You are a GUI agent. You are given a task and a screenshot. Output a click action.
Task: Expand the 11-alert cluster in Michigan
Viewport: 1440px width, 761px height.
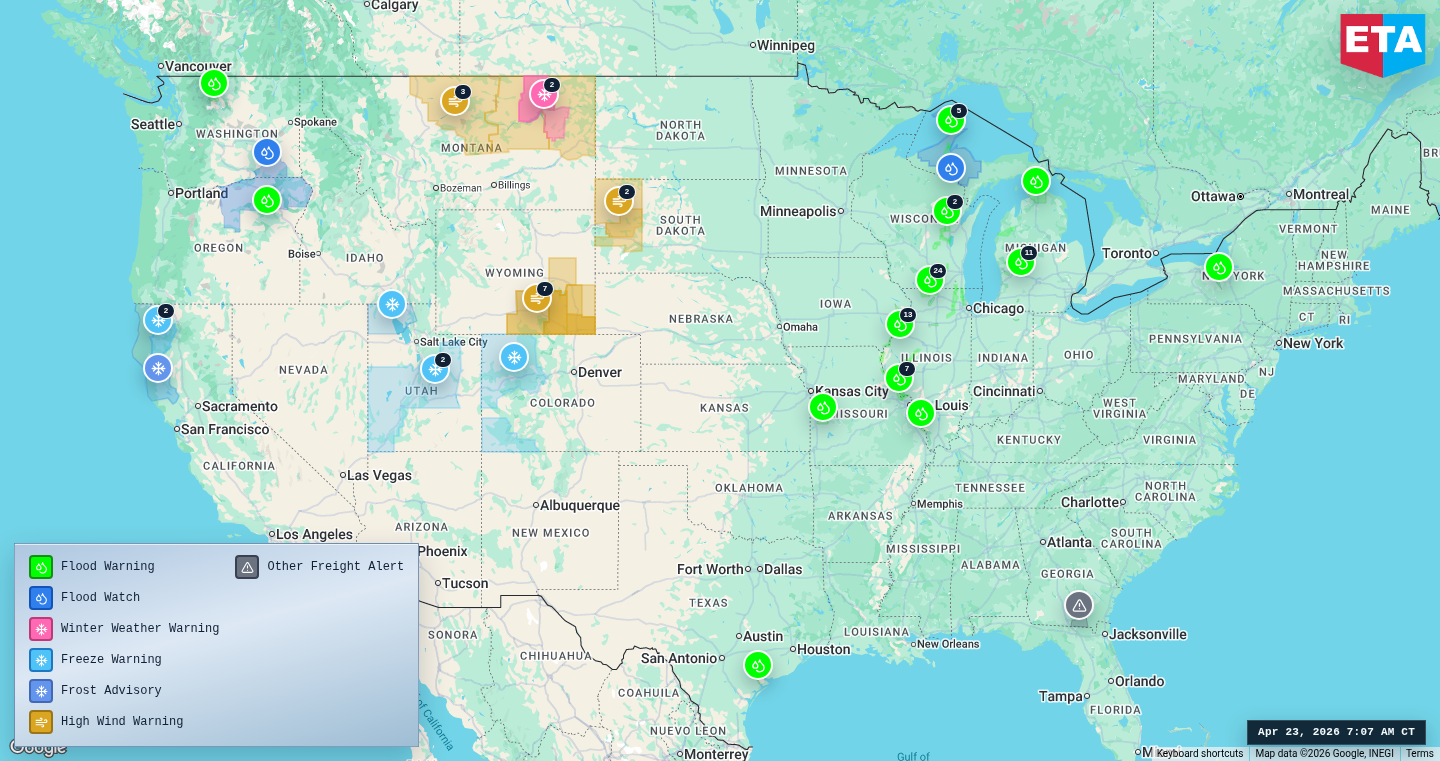click(1020, 262)
